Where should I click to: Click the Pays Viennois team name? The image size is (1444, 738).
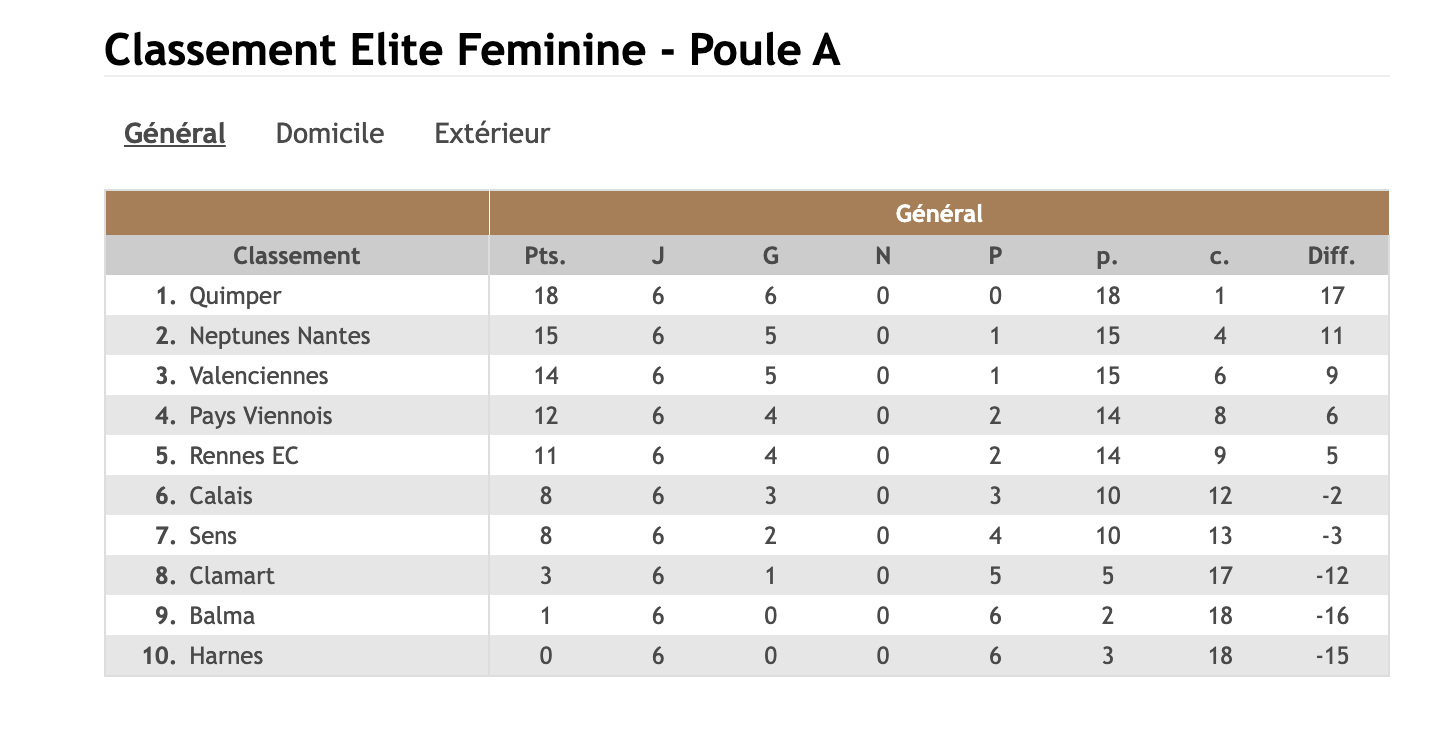click(260, 416)
